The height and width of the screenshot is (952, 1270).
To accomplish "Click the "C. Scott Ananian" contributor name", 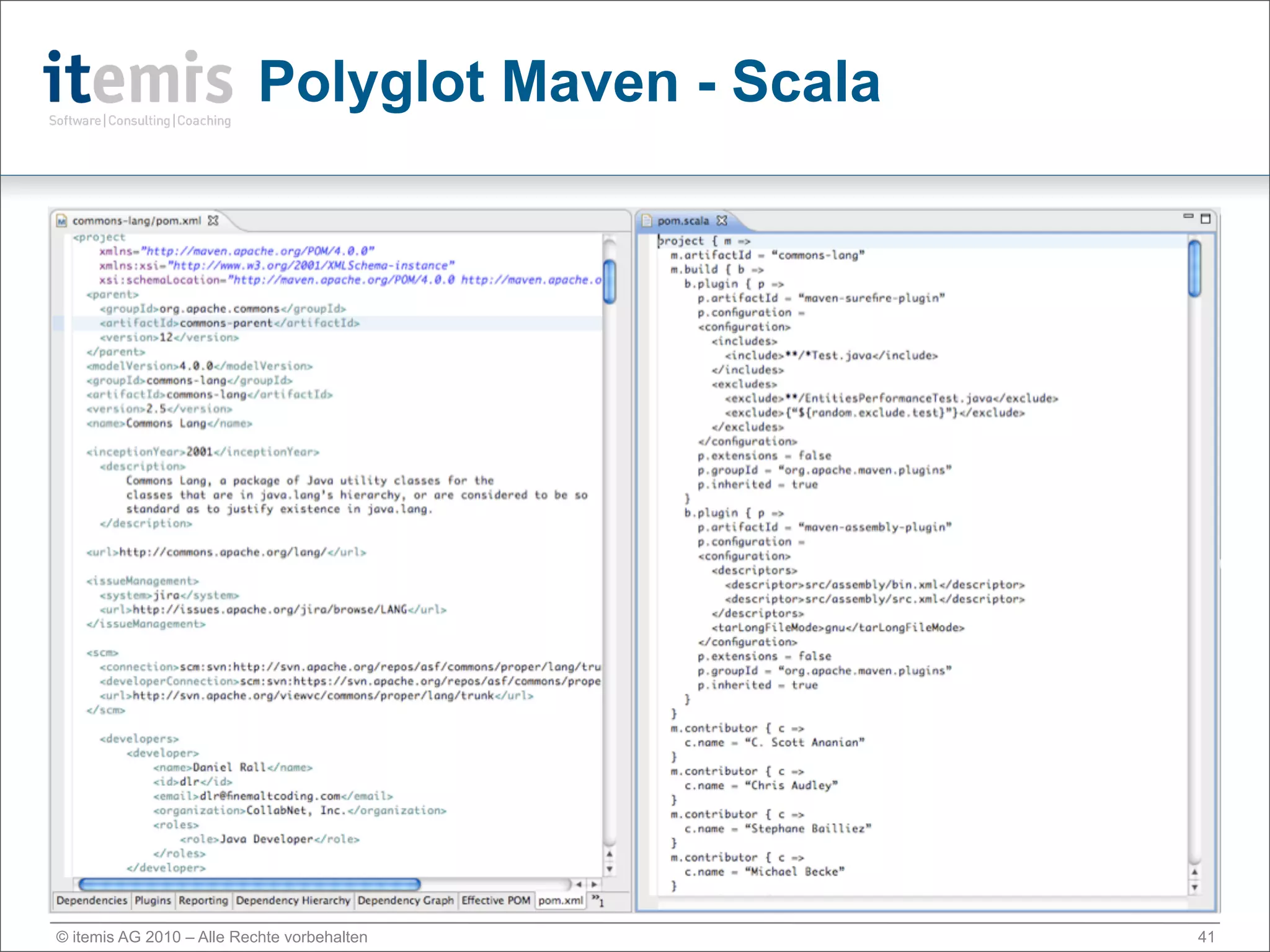I will 775,743.
